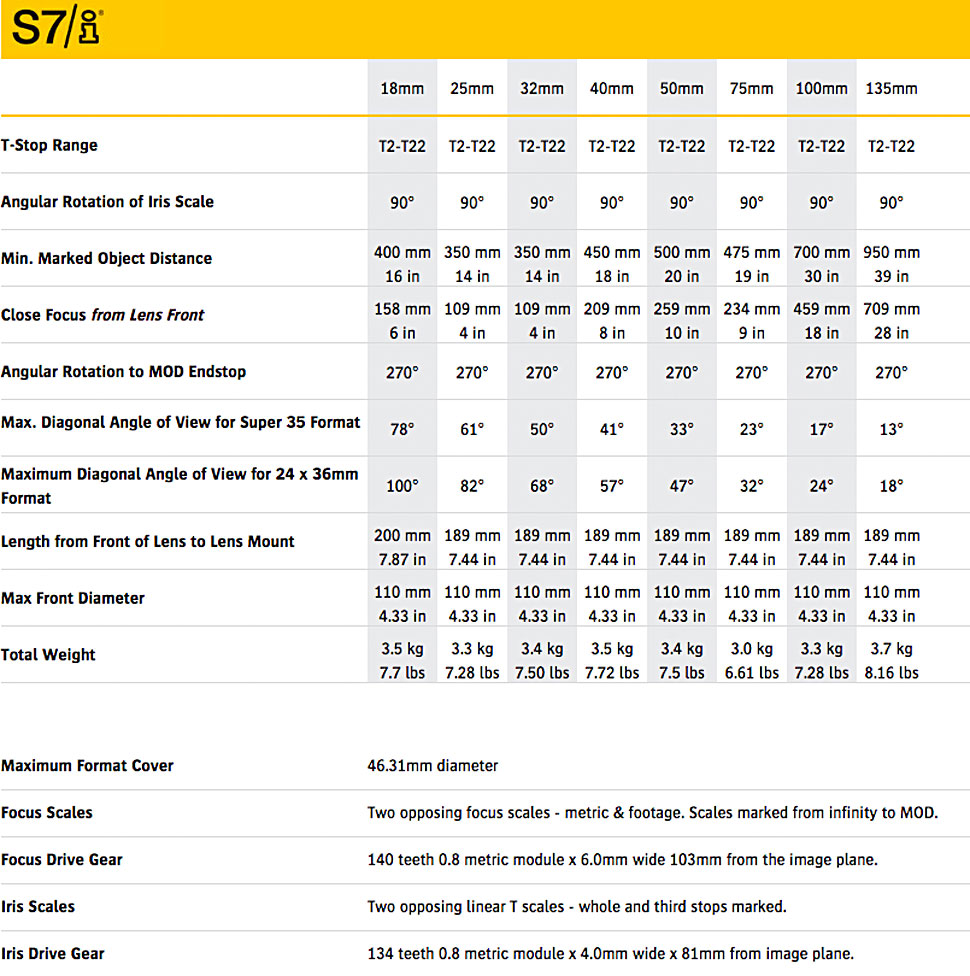The image size is (970, 976).
Task: Select the "3.7 kg 8.16 lbs" weight cell
Action: point(892,660)
